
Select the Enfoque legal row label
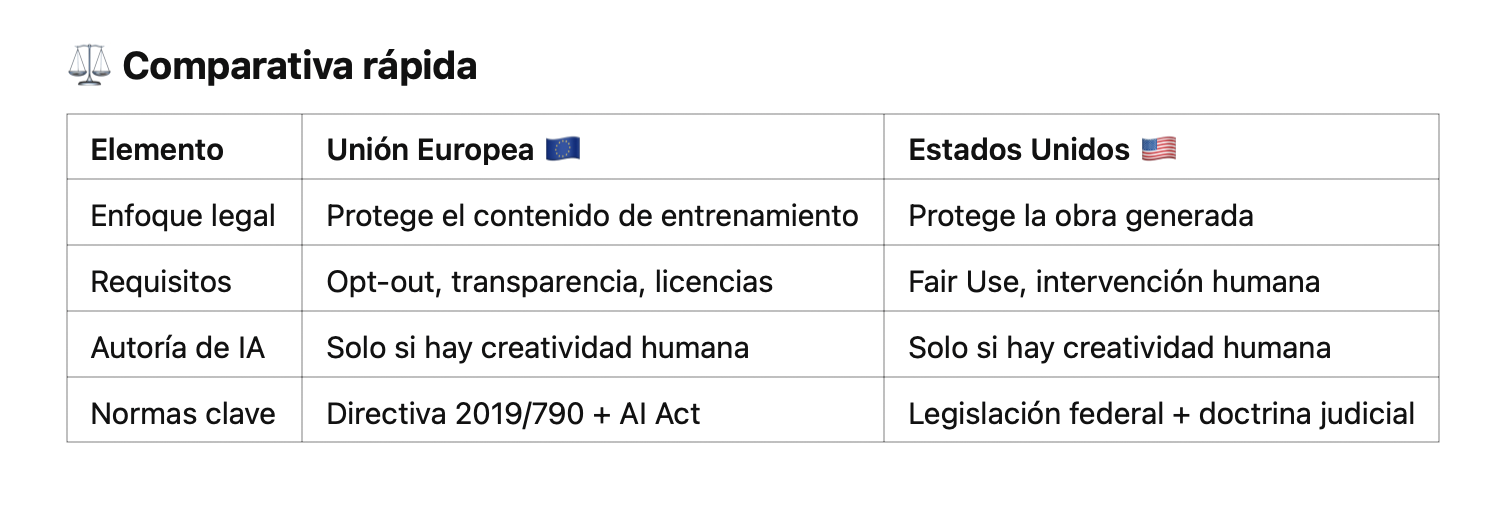pos(183,216)
